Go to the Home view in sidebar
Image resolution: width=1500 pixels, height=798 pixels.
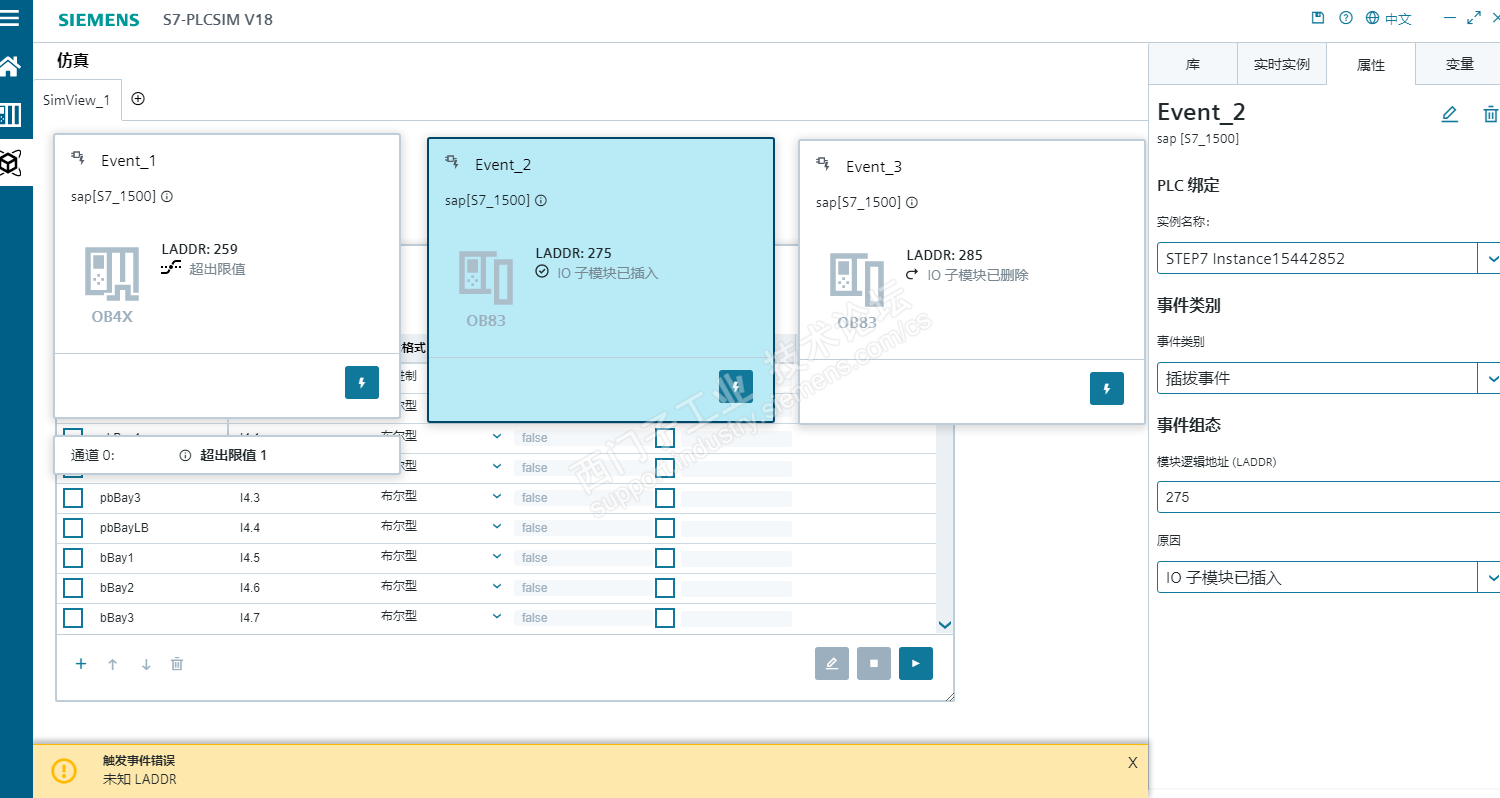tap(10, 67)
